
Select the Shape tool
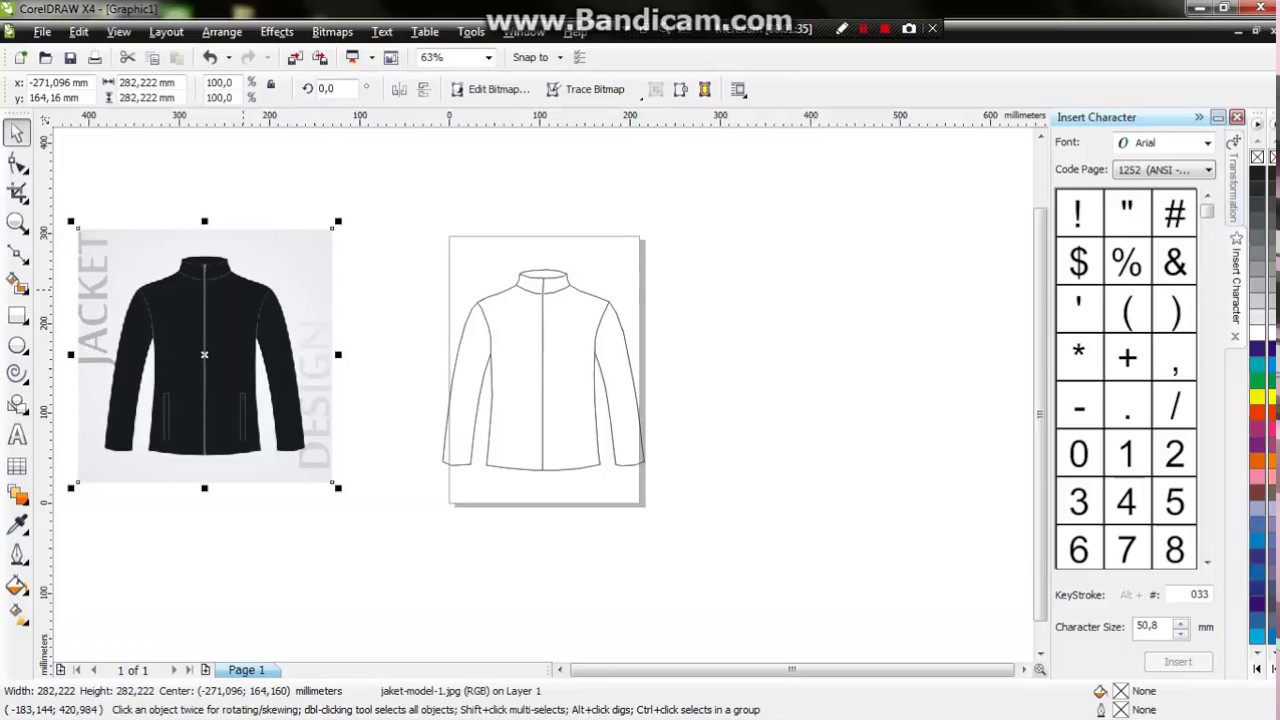click(17, 163)
